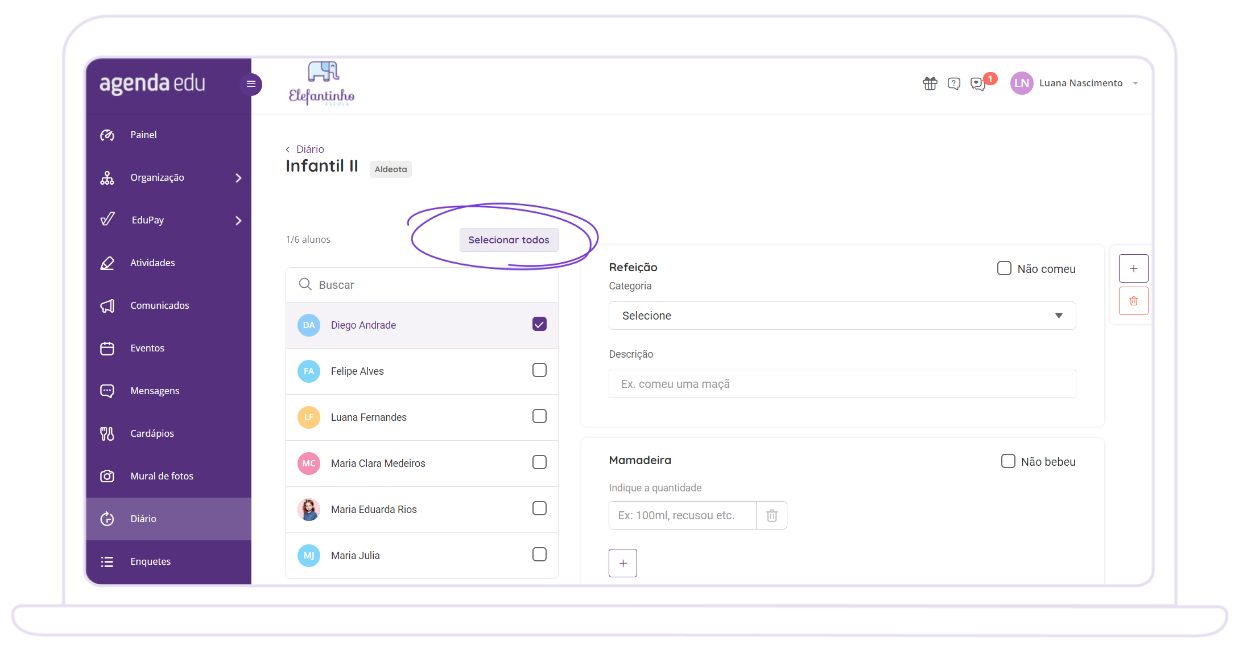The height and width of the screenshot is (653, 1244).
Task: Click the Selecionar todos button
Action: pos(509,240)
